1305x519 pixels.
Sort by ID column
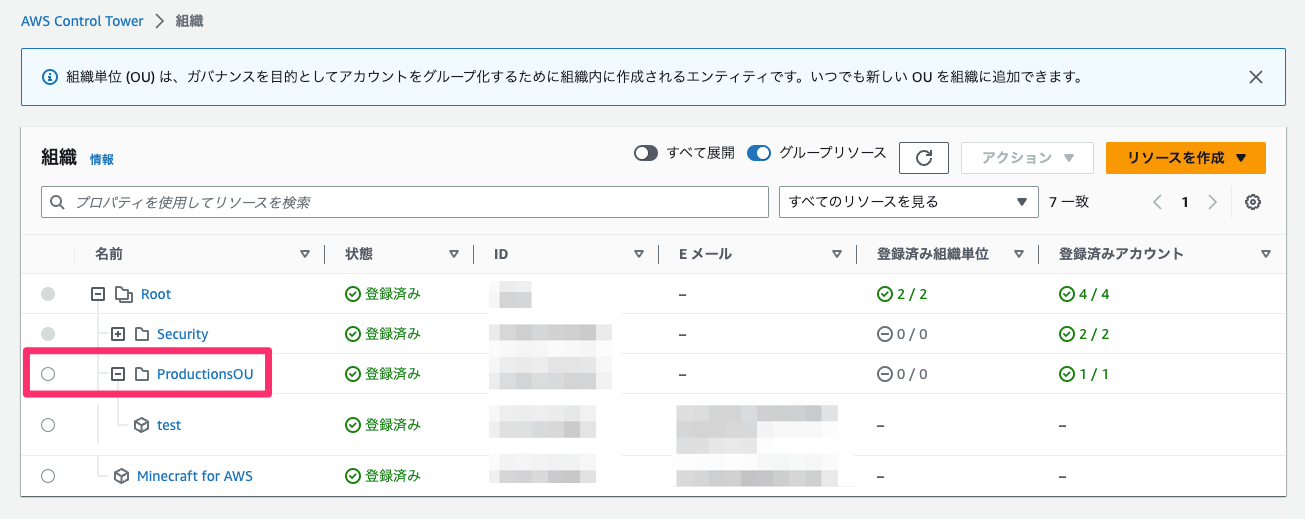(x=638, y=254)
